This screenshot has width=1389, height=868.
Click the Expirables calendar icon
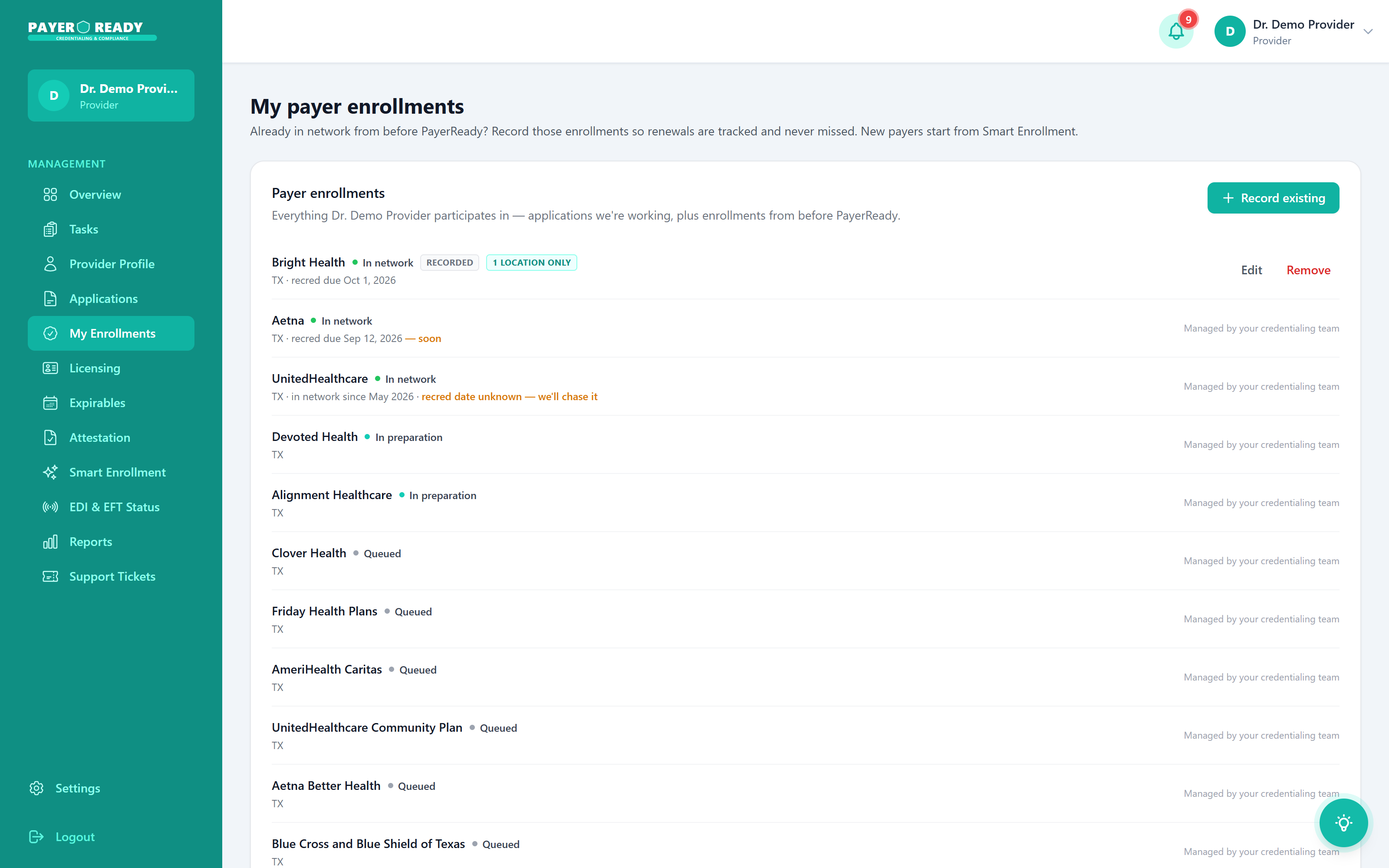click(x=50, y=403)
